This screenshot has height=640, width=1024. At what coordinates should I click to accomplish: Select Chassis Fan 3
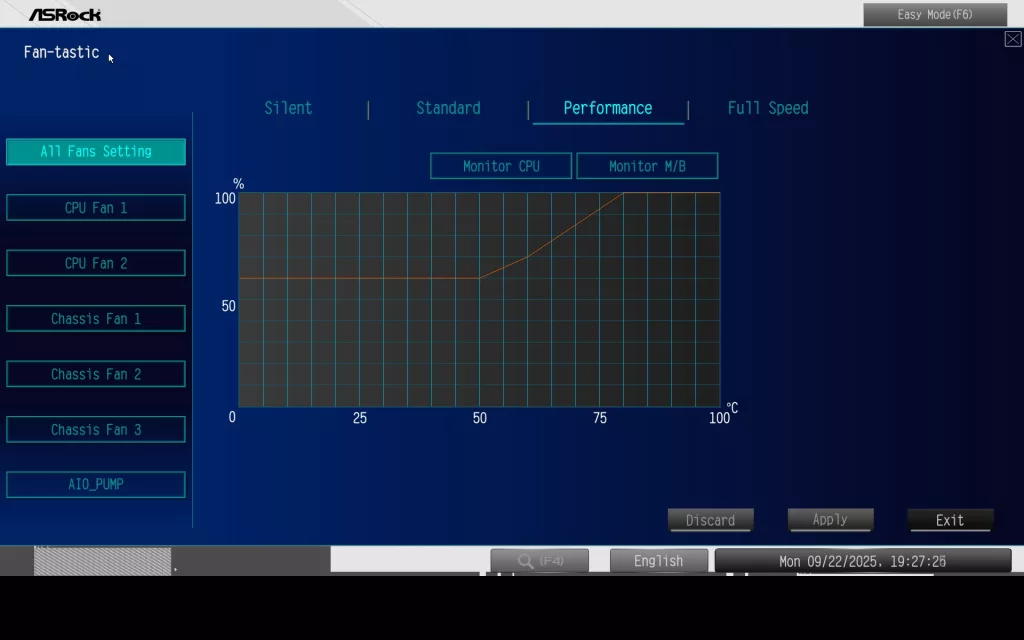click(x=96, y=430)
